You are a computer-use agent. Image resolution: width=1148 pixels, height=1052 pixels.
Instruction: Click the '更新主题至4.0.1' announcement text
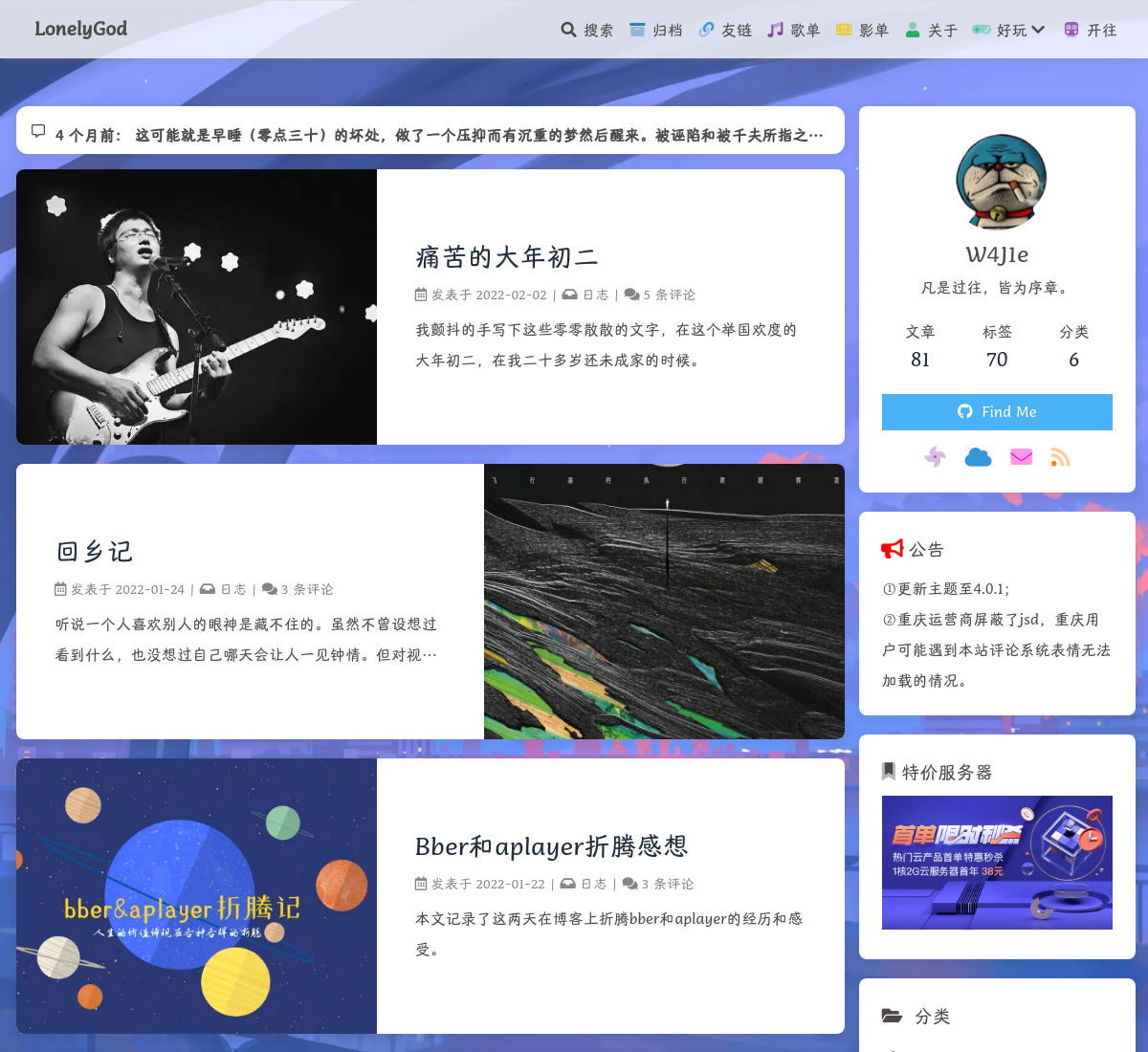946,589
